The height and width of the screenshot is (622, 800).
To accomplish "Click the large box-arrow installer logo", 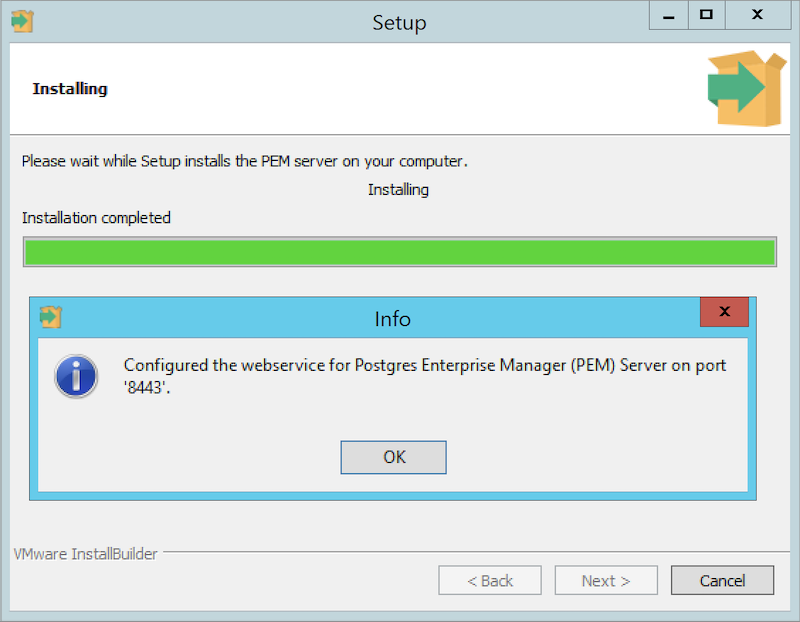I will (746, 88).
